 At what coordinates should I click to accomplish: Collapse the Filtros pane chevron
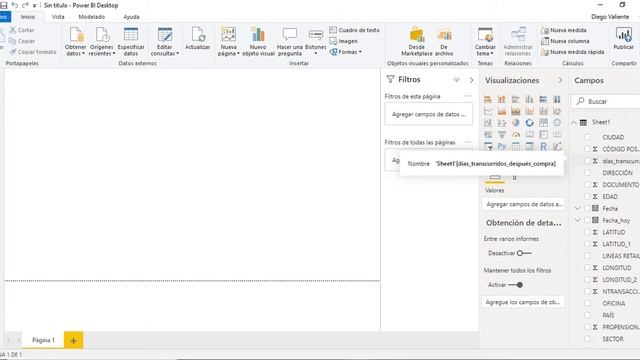coord(471,80)
